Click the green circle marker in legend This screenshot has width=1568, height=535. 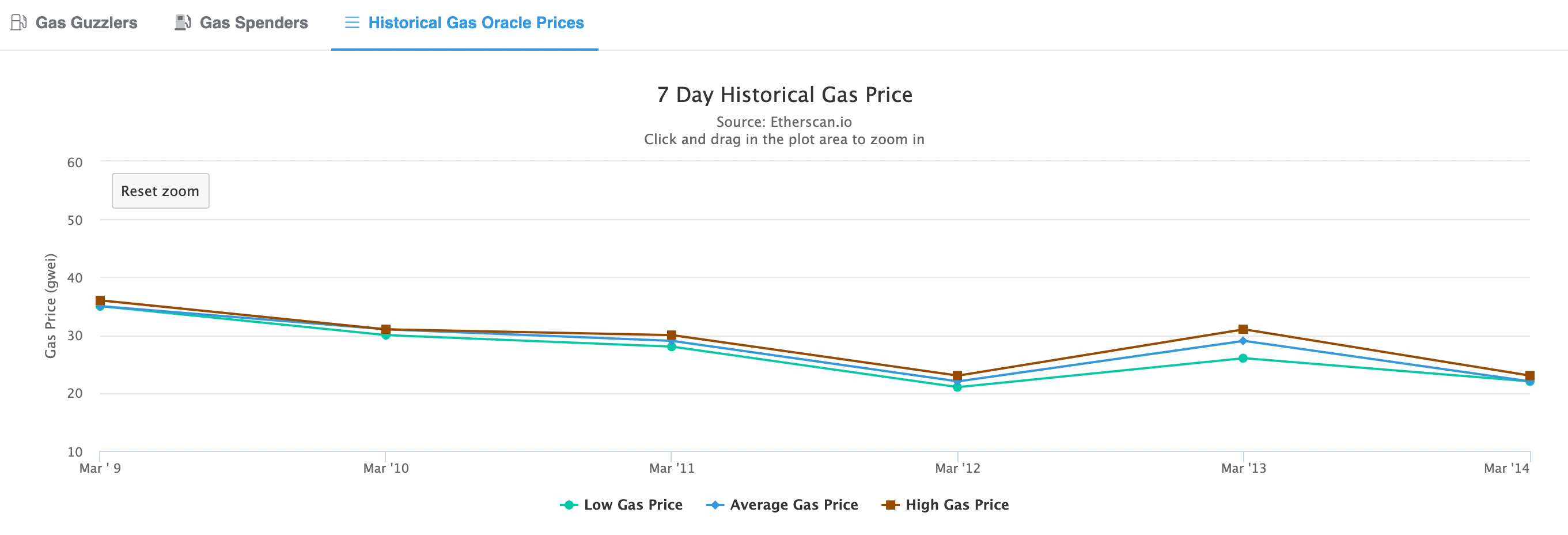[568, 504]
